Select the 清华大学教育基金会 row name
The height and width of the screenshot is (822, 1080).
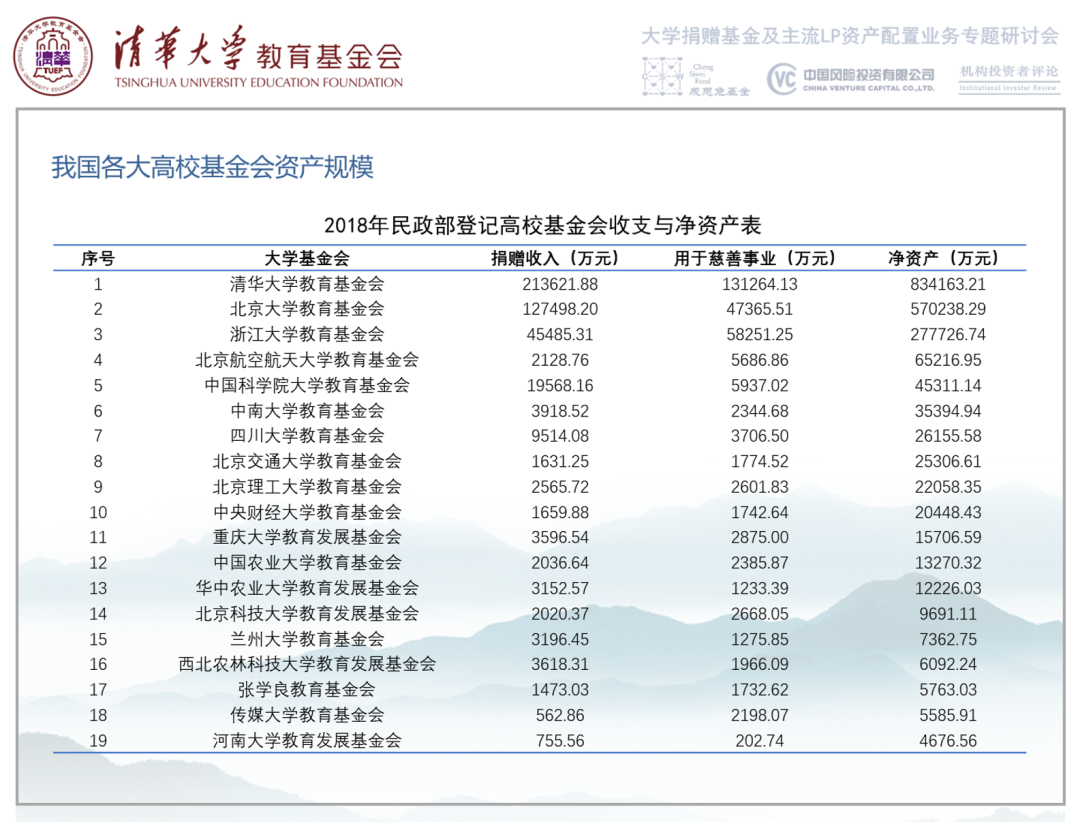pos(307,284)
